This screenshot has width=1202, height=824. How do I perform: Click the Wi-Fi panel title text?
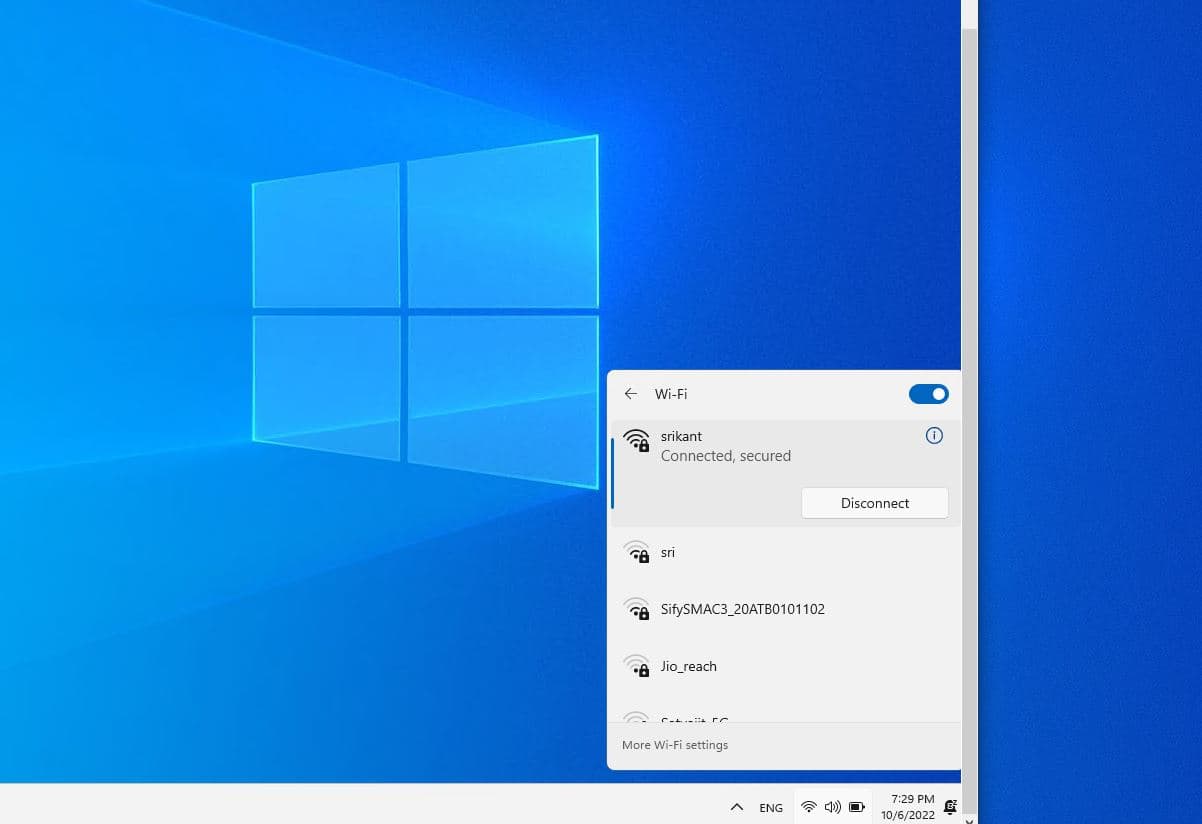point(671,394)
